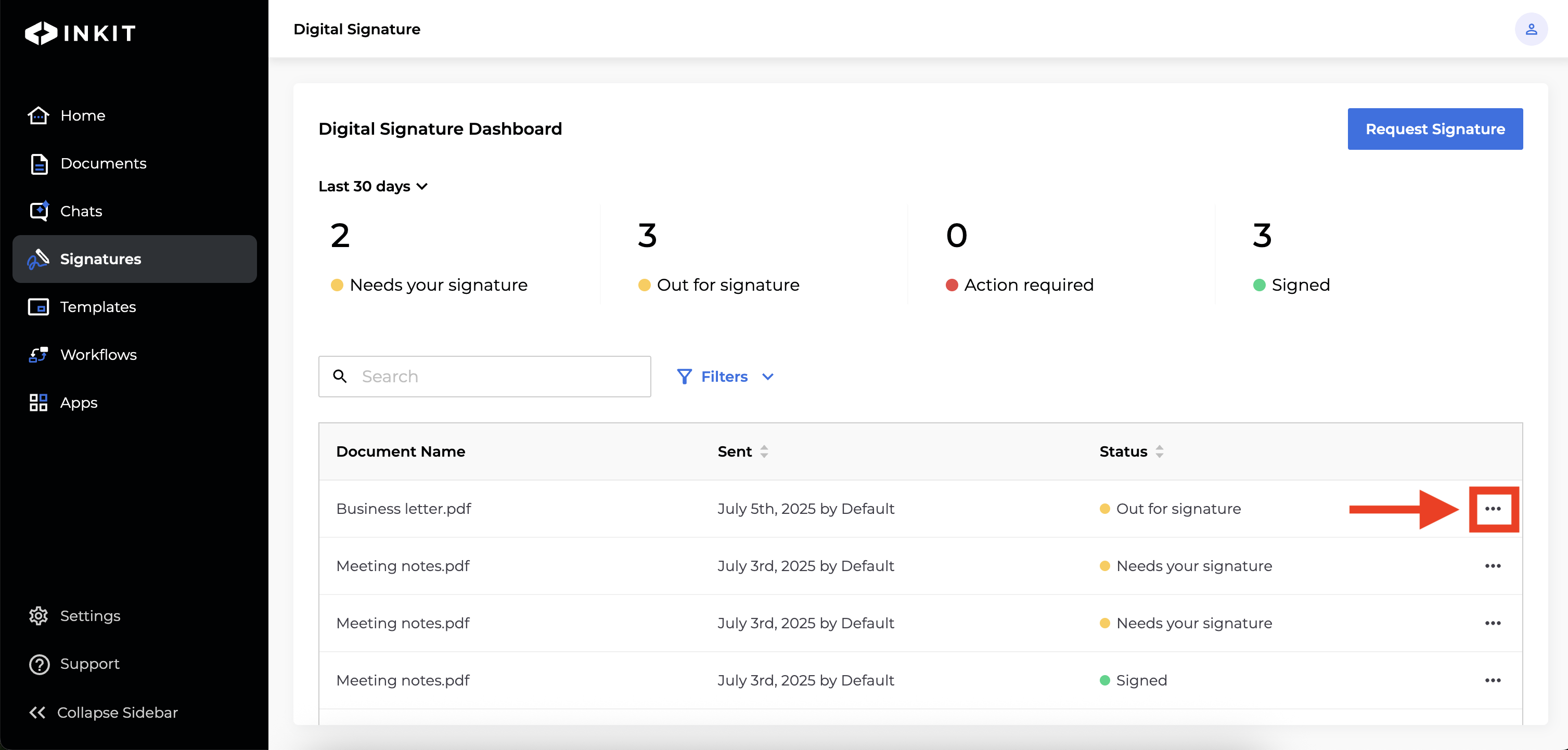Open Apps section
Image resolution: width=1568 pixels, height=750 pixels.
pos(135,403)
